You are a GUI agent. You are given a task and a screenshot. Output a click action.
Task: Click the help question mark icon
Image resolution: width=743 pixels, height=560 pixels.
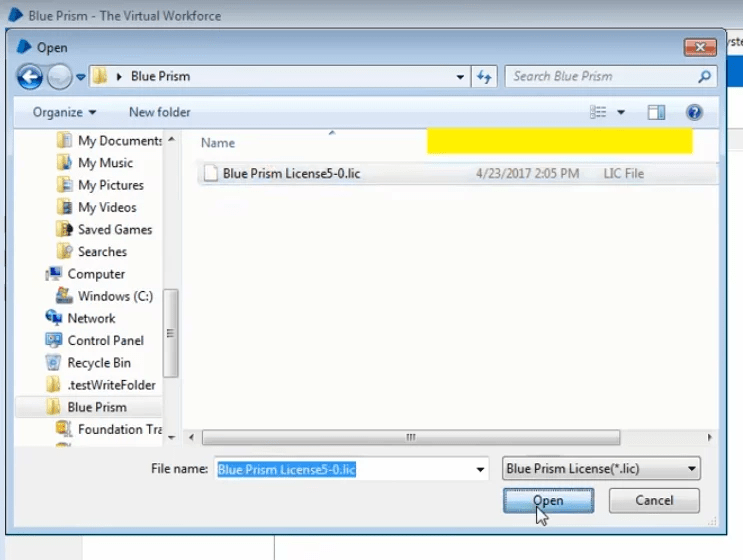(x=694, y=112)
